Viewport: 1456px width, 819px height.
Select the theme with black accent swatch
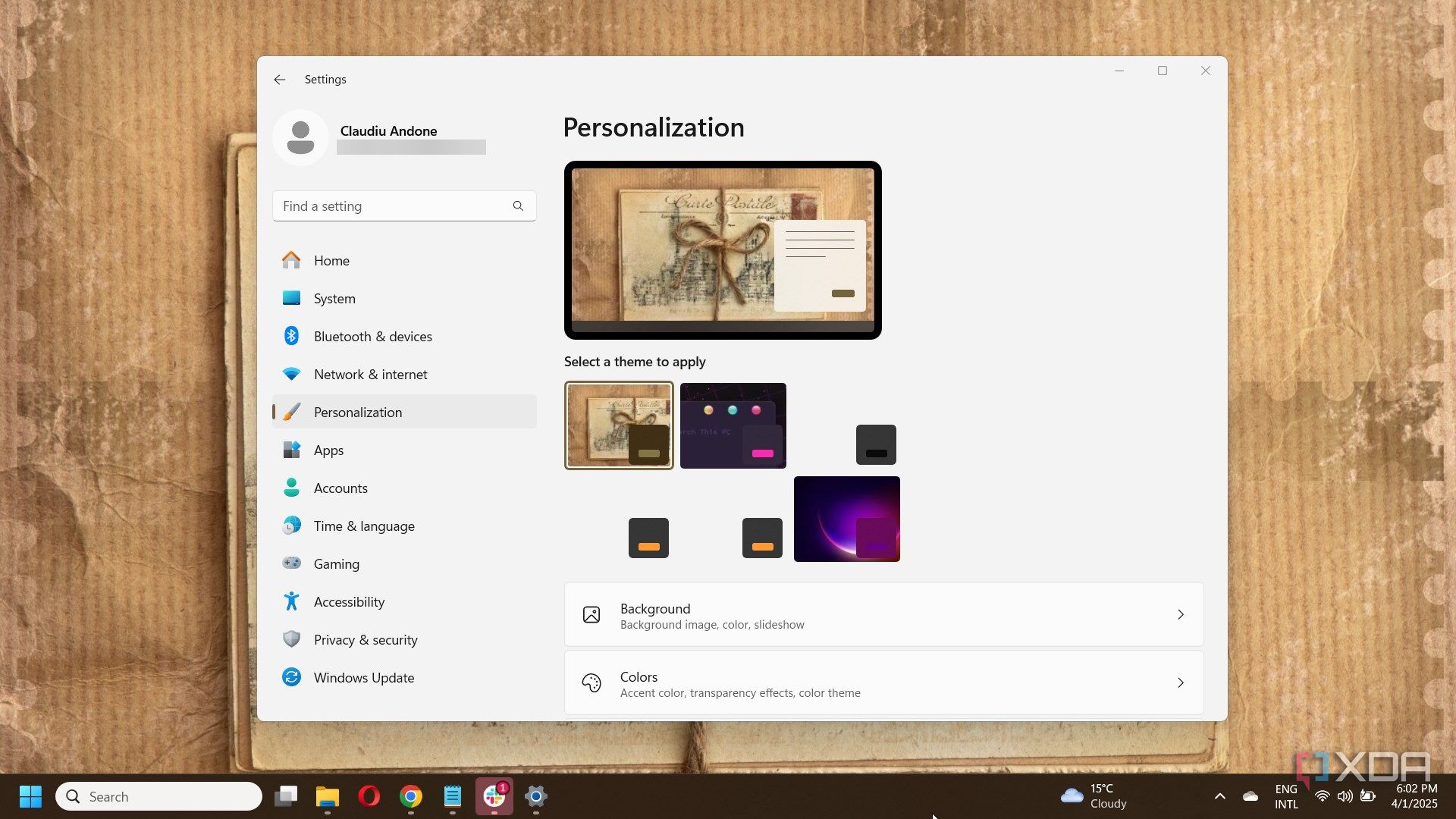(876, 444)
